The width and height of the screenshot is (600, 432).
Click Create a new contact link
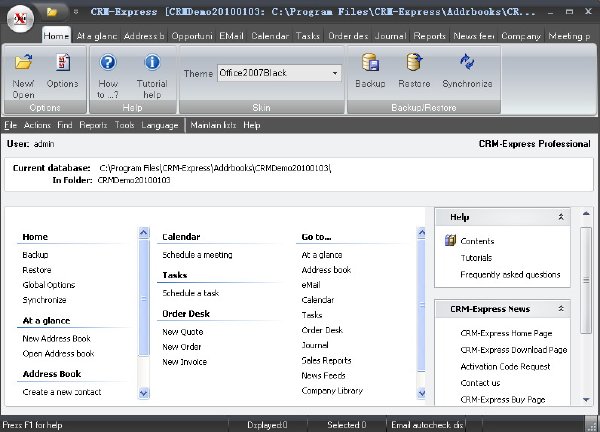pos(62,392)
